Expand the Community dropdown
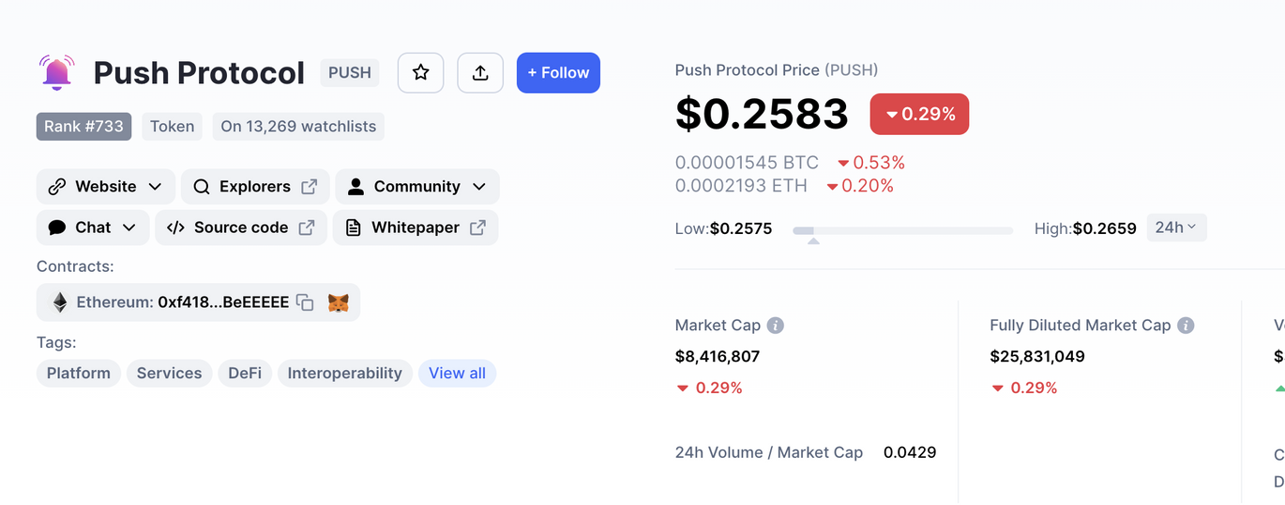This screenshot has width=1285, height=505. tap(417, 187)
